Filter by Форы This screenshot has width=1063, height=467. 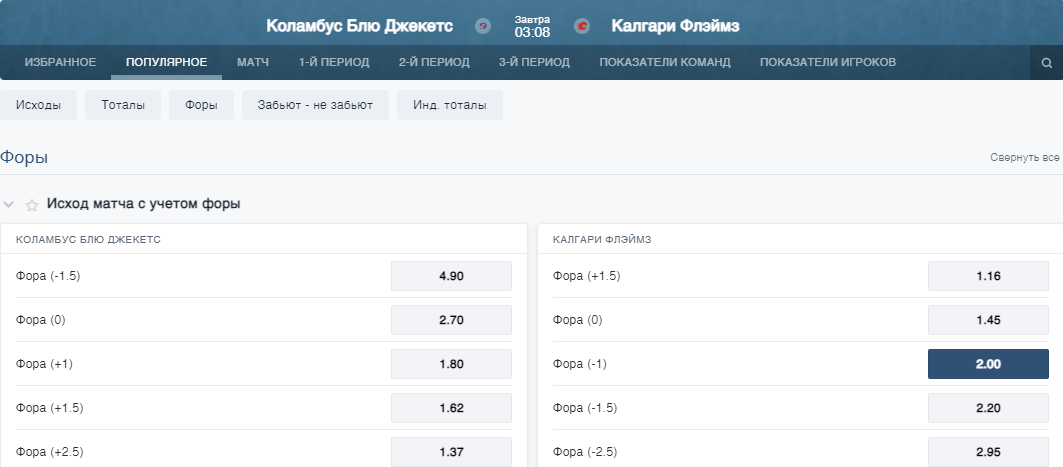pos(201,105)
